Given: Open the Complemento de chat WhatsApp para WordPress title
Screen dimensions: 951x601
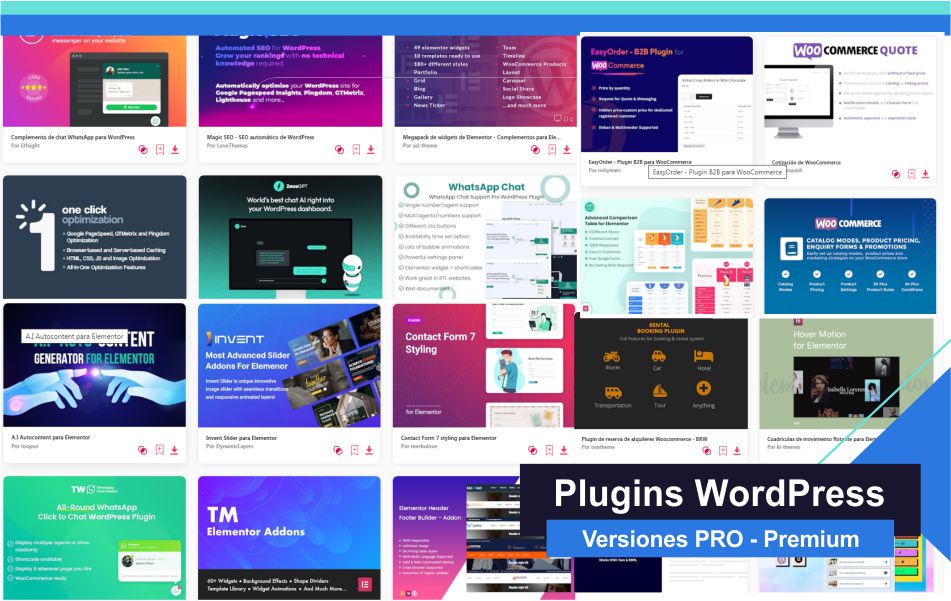Looking at the screenshot, I should [73, 137].
